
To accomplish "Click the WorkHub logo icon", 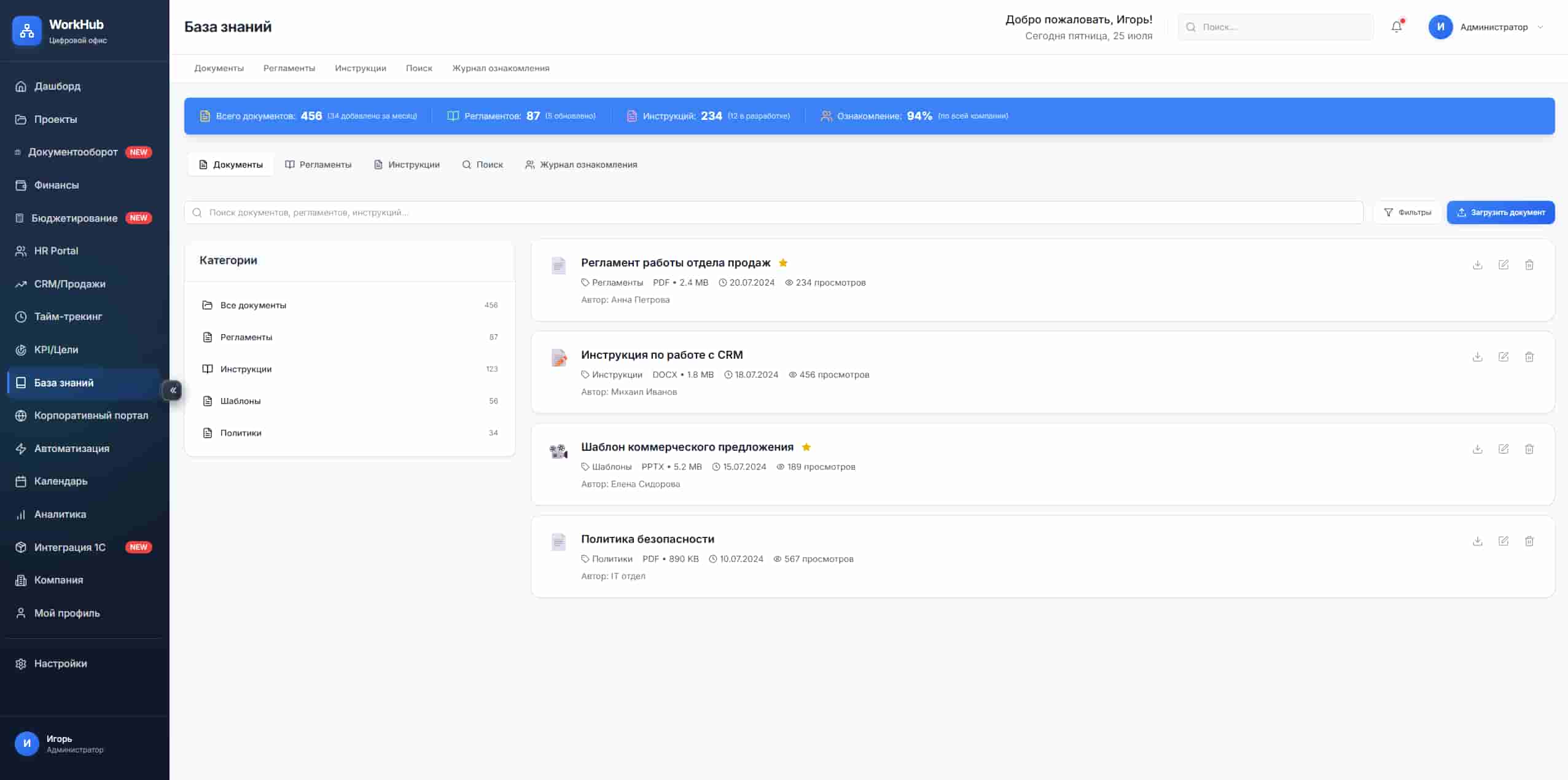I will [26, 31].
